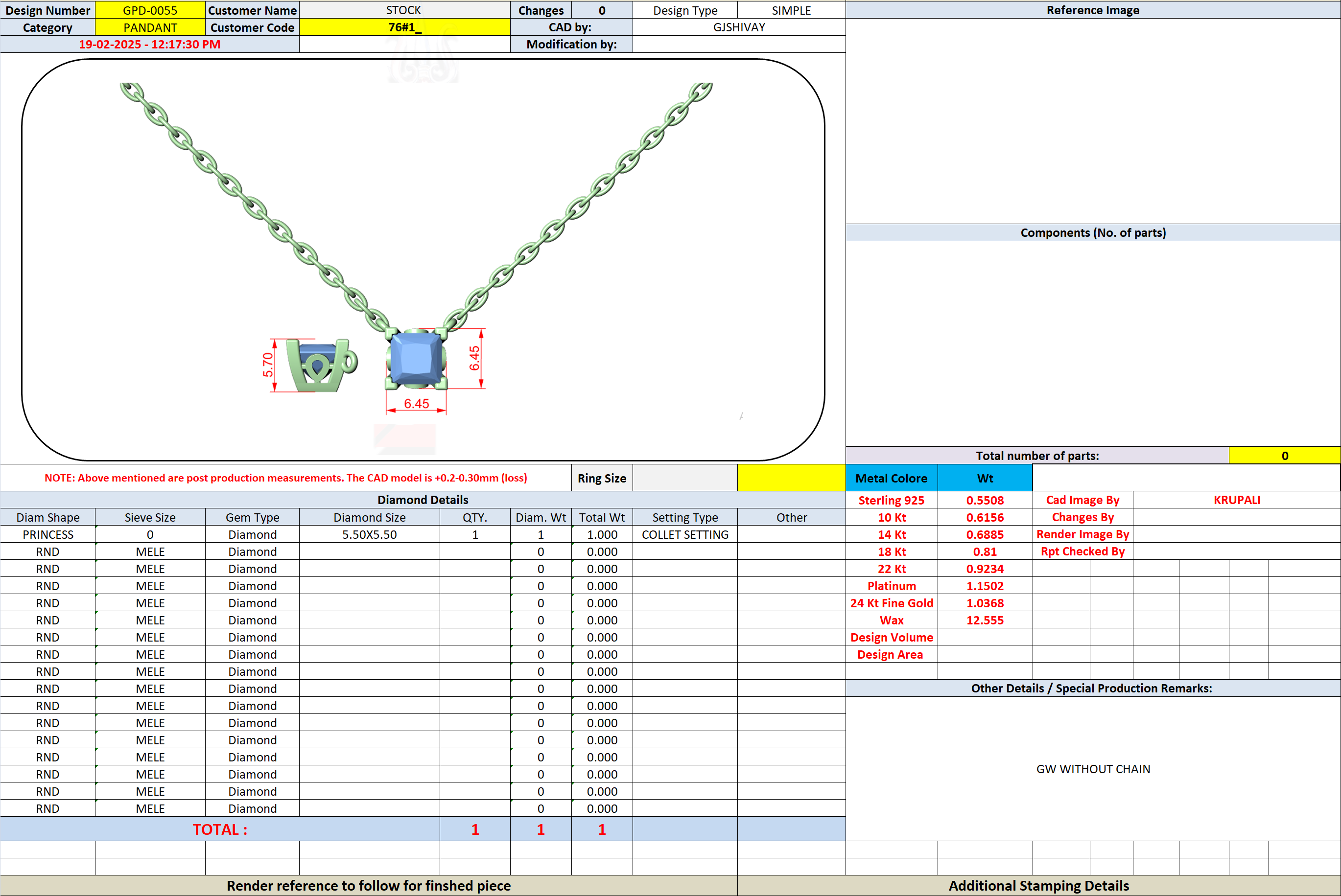Select the 14 Kt weight 0.6885

[x=985, y=534]
